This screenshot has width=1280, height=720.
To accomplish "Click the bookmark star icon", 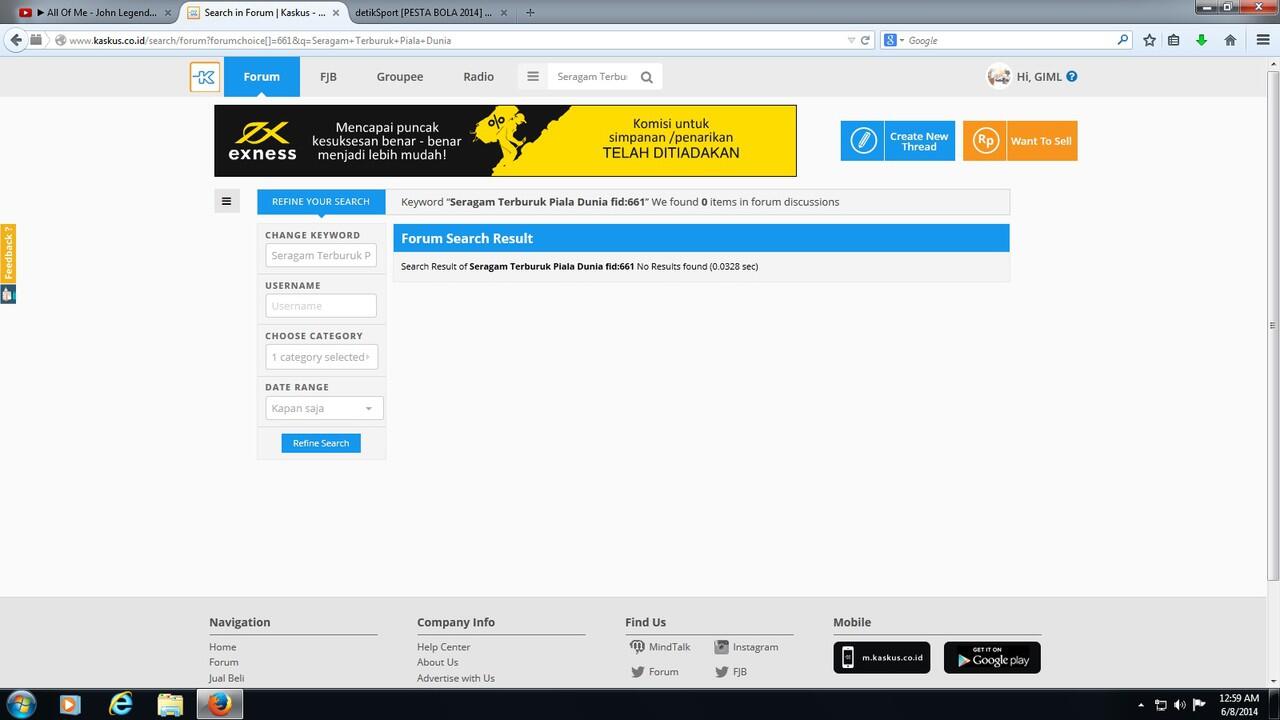I will coord(1150,41).
